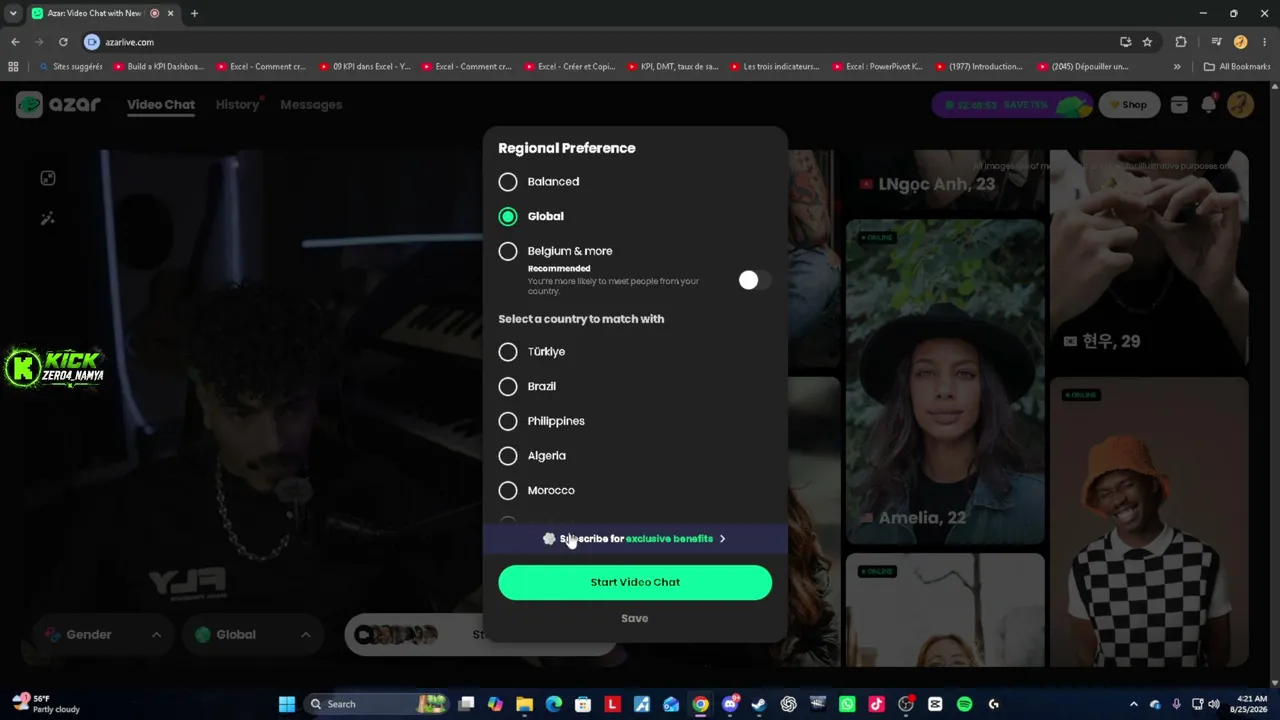This screenshot has height=720, width=1280.
Task: Open Azar notifications bell
Action: [x=1209, y=104]
